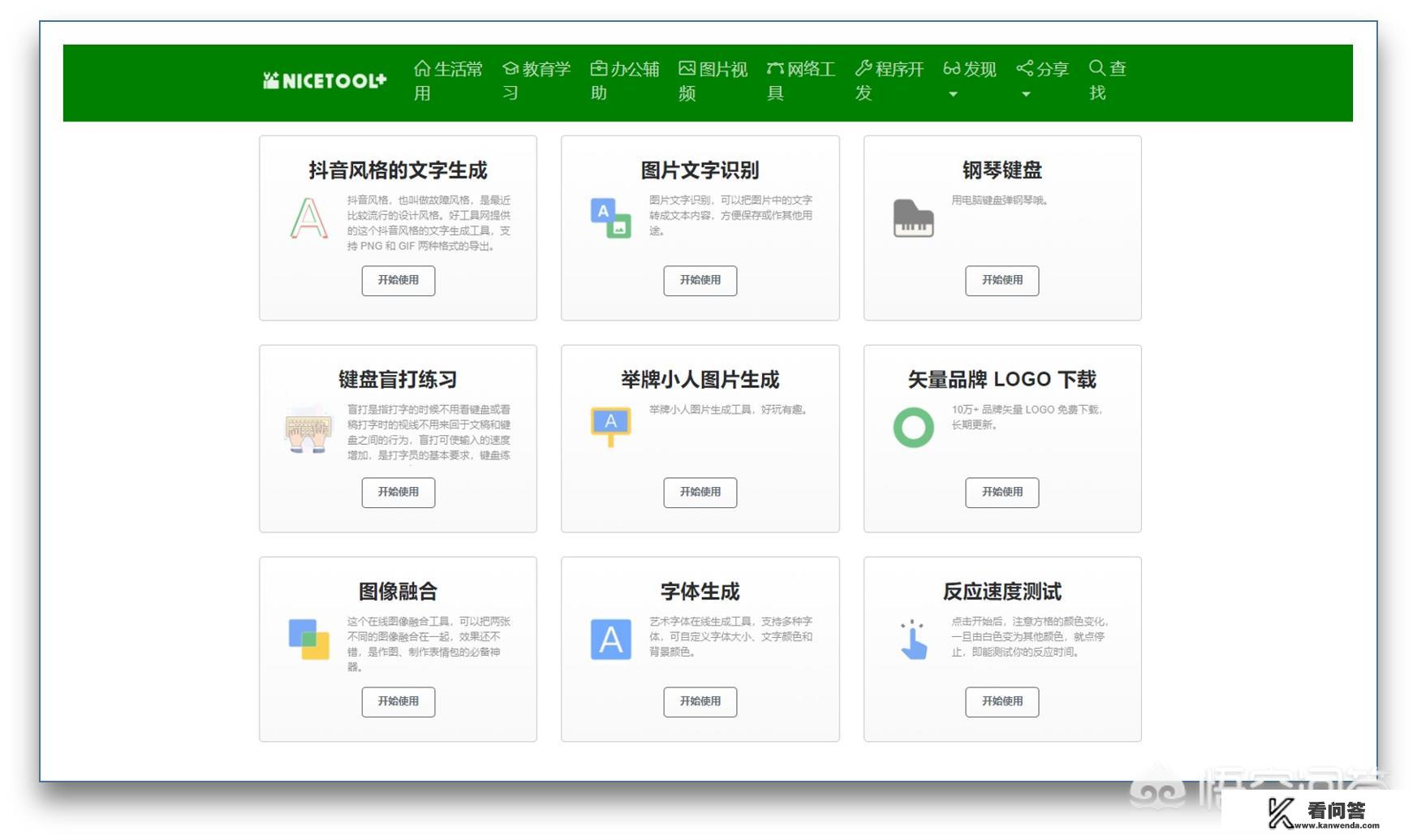Screen dimensions: 1417x840
Task: Click the typing hands keyboard icon
Action: pos(308,429)
